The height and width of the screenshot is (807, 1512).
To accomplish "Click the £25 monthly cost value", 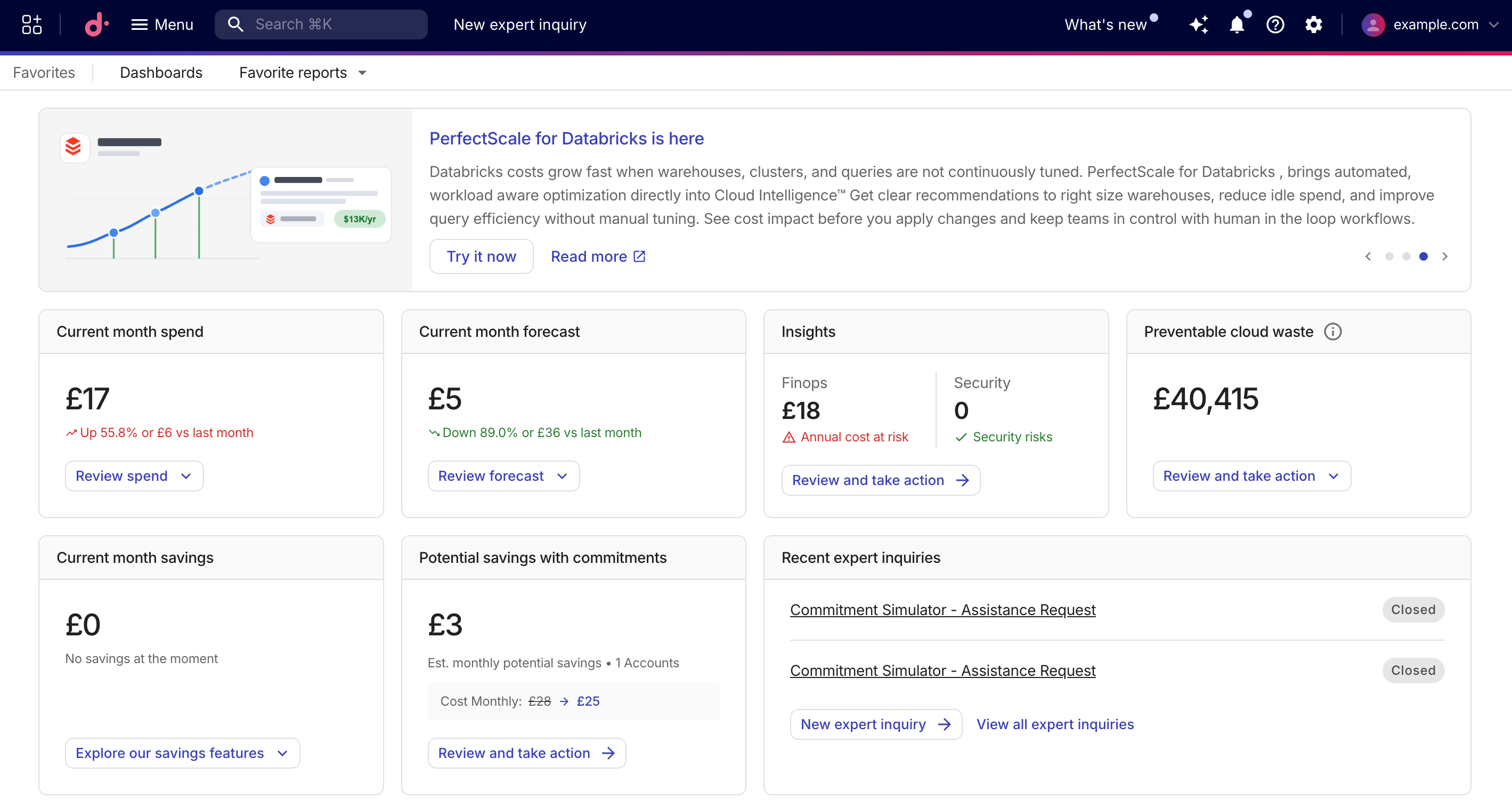I will pos(588,701).
